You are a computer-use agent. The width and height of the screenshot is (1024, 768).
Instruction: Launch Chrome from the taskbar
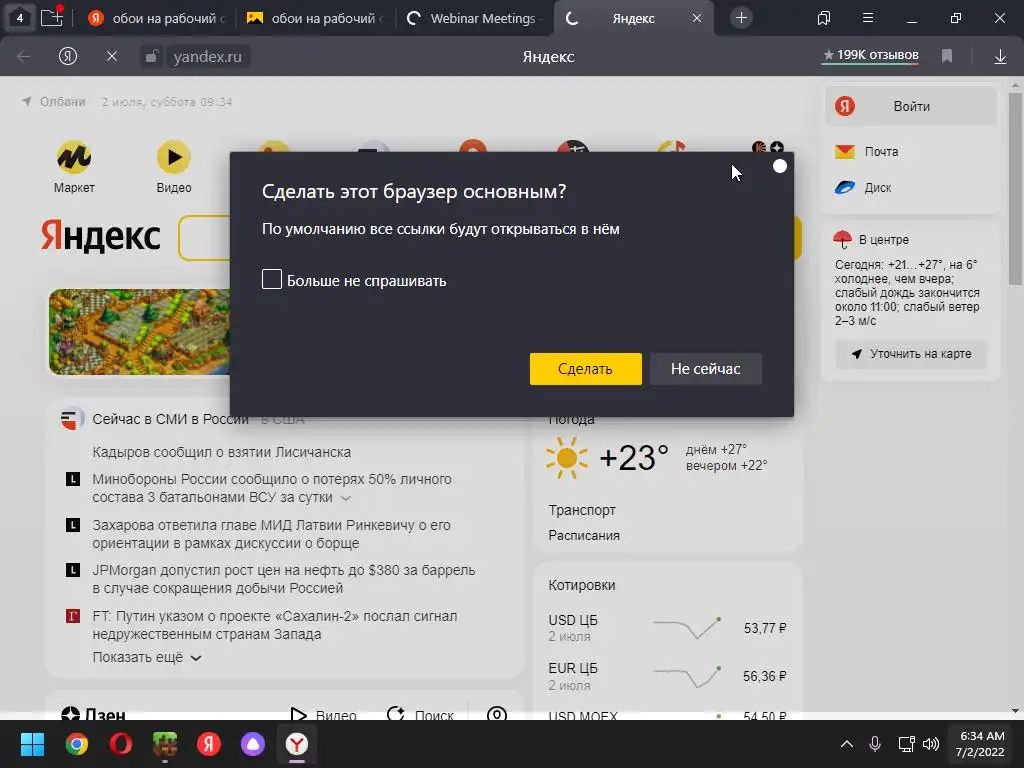76,744
